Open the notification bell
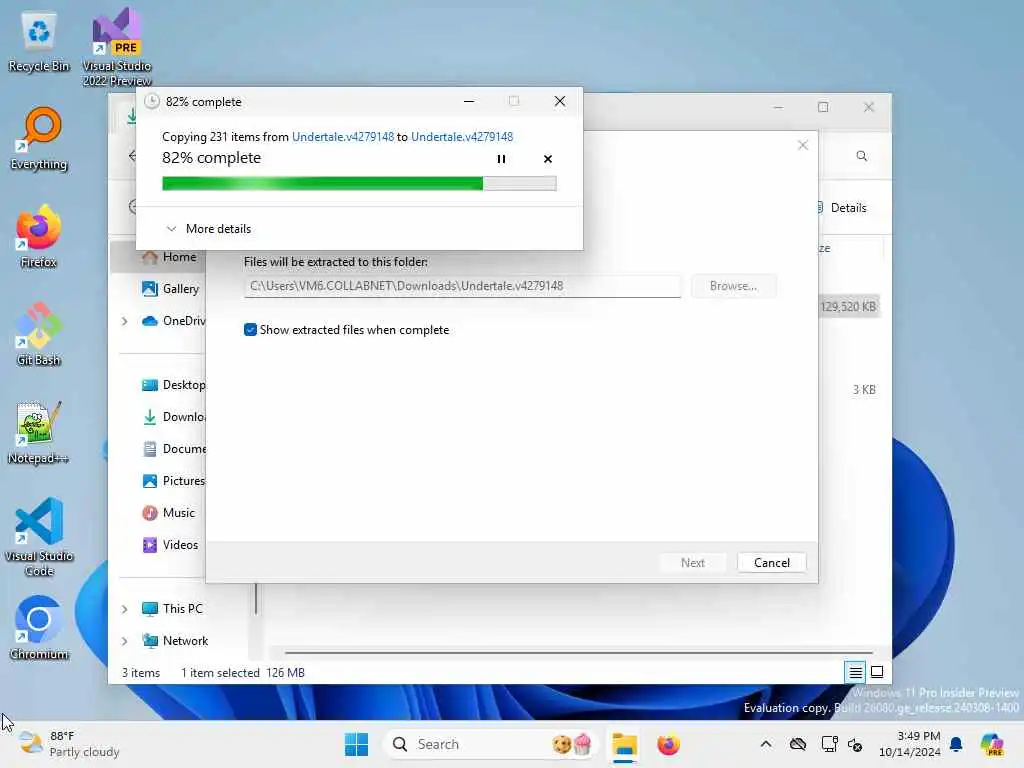Viewport: 1024px width, 768px height. click(x=956, y=744)
